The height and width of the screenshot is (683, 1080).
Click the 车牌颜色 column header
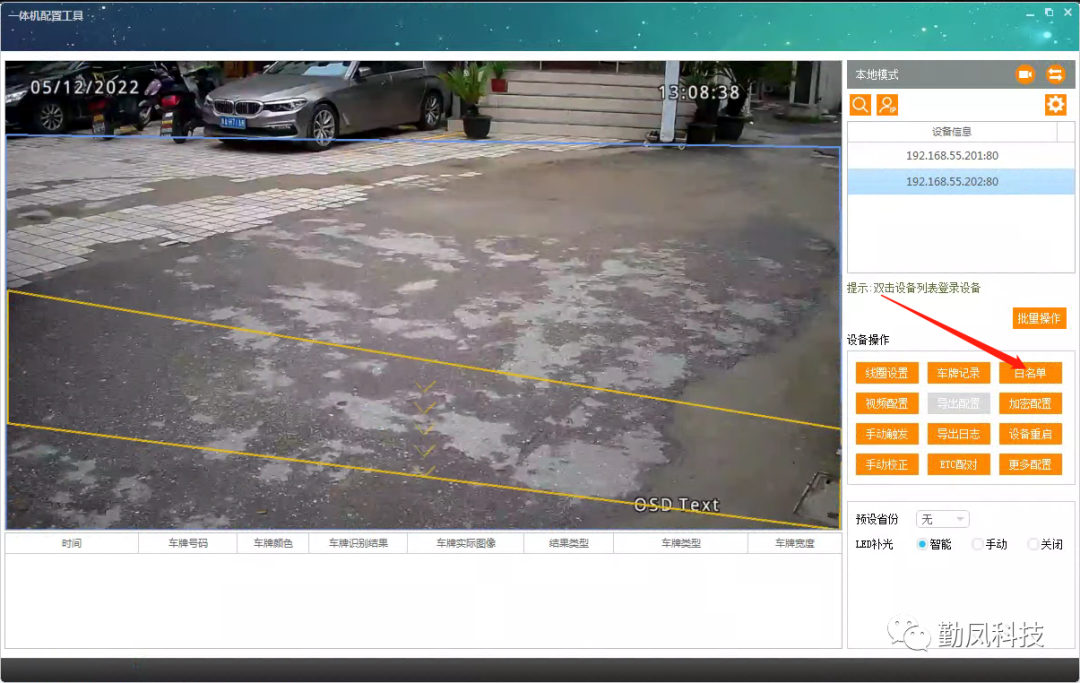[x=273, y=543]
